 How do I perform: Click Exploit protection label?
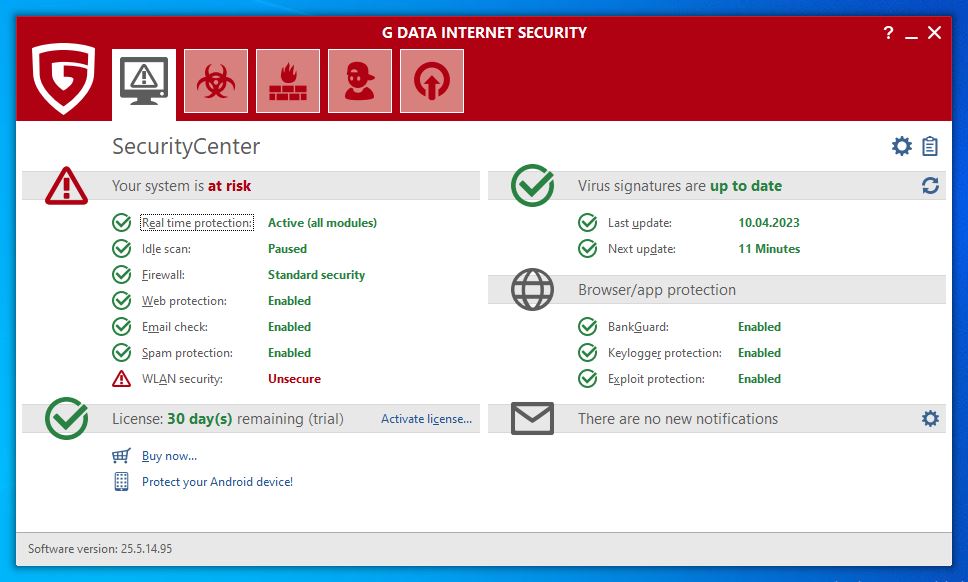[x=656, y=379]
